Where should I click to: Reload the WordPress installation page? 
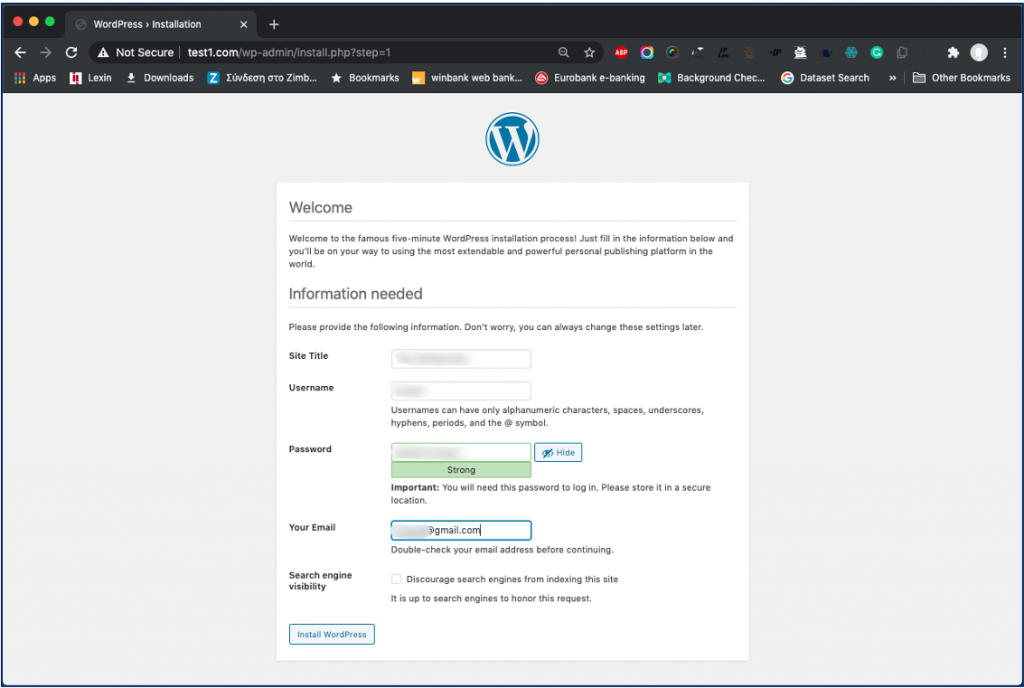click(x=71, y=52)
